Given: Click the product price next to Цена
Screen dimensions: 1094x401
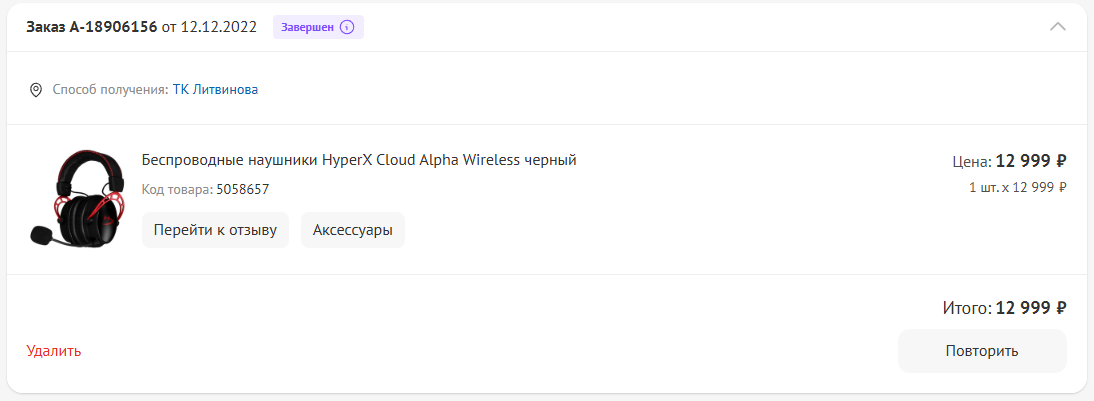Looking at the screenshot, I should point(1031,161).
